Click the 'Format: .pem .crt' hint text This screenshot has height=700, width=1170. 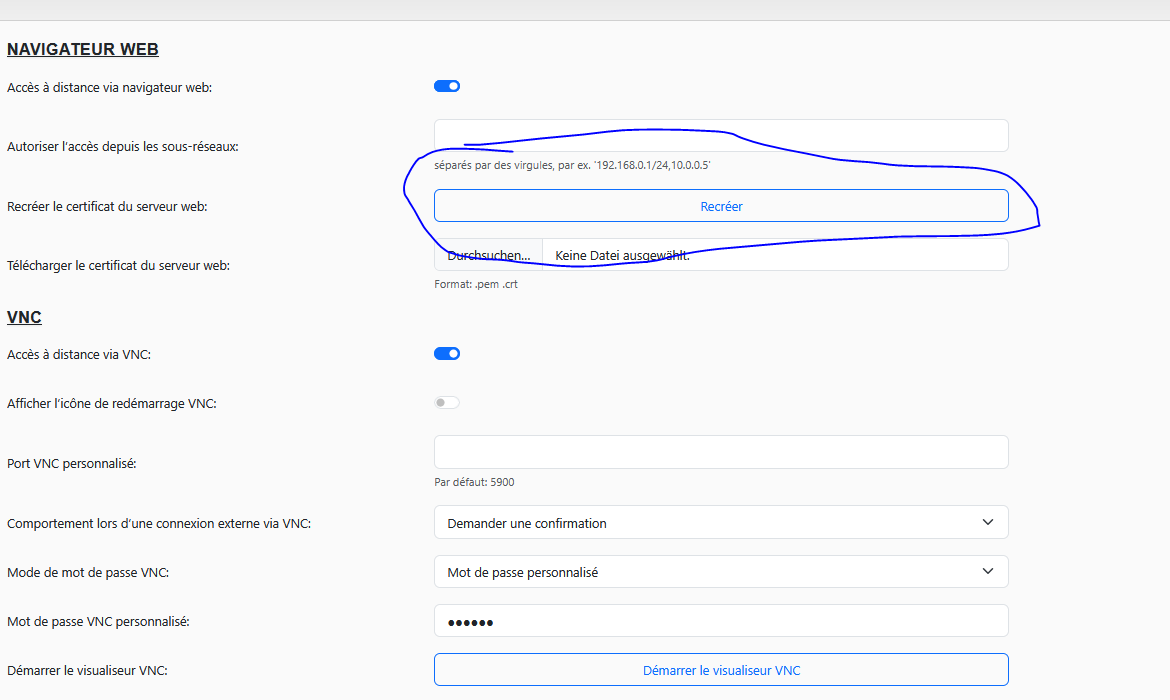[x=476, y=284]
